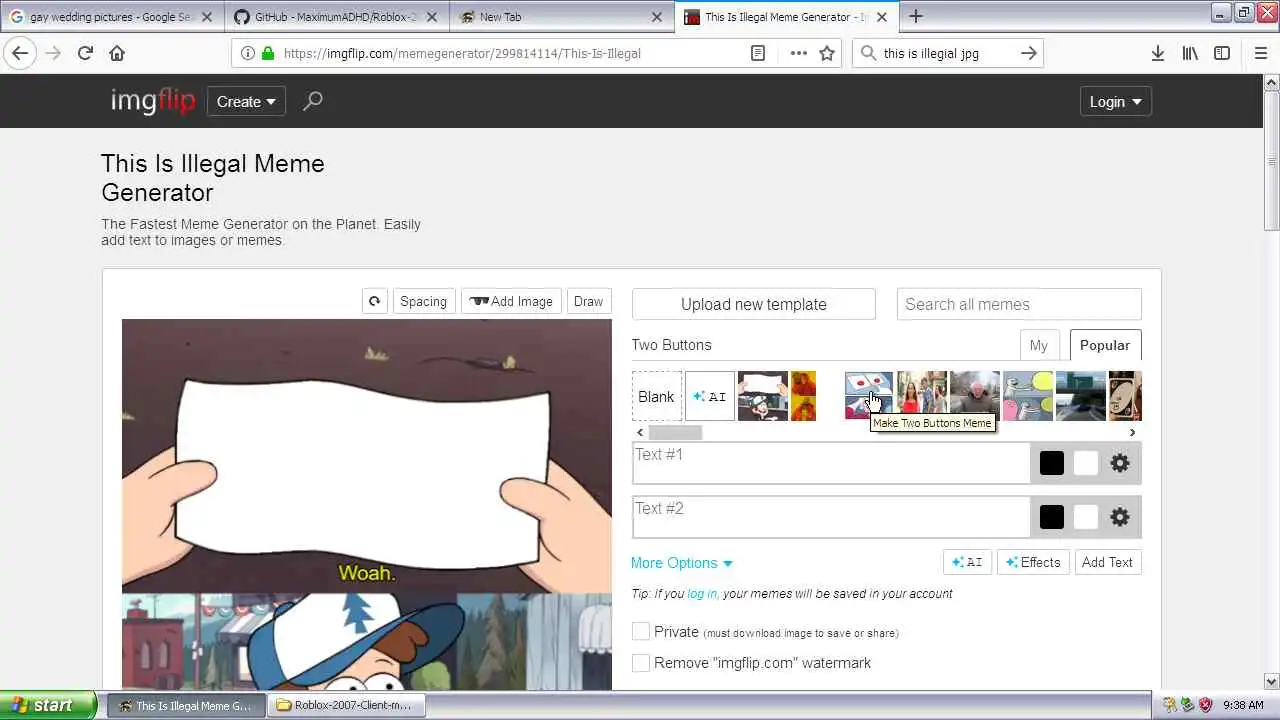Click Upload new template button
Screen dimensions: 1280x720
pos(754,304)
